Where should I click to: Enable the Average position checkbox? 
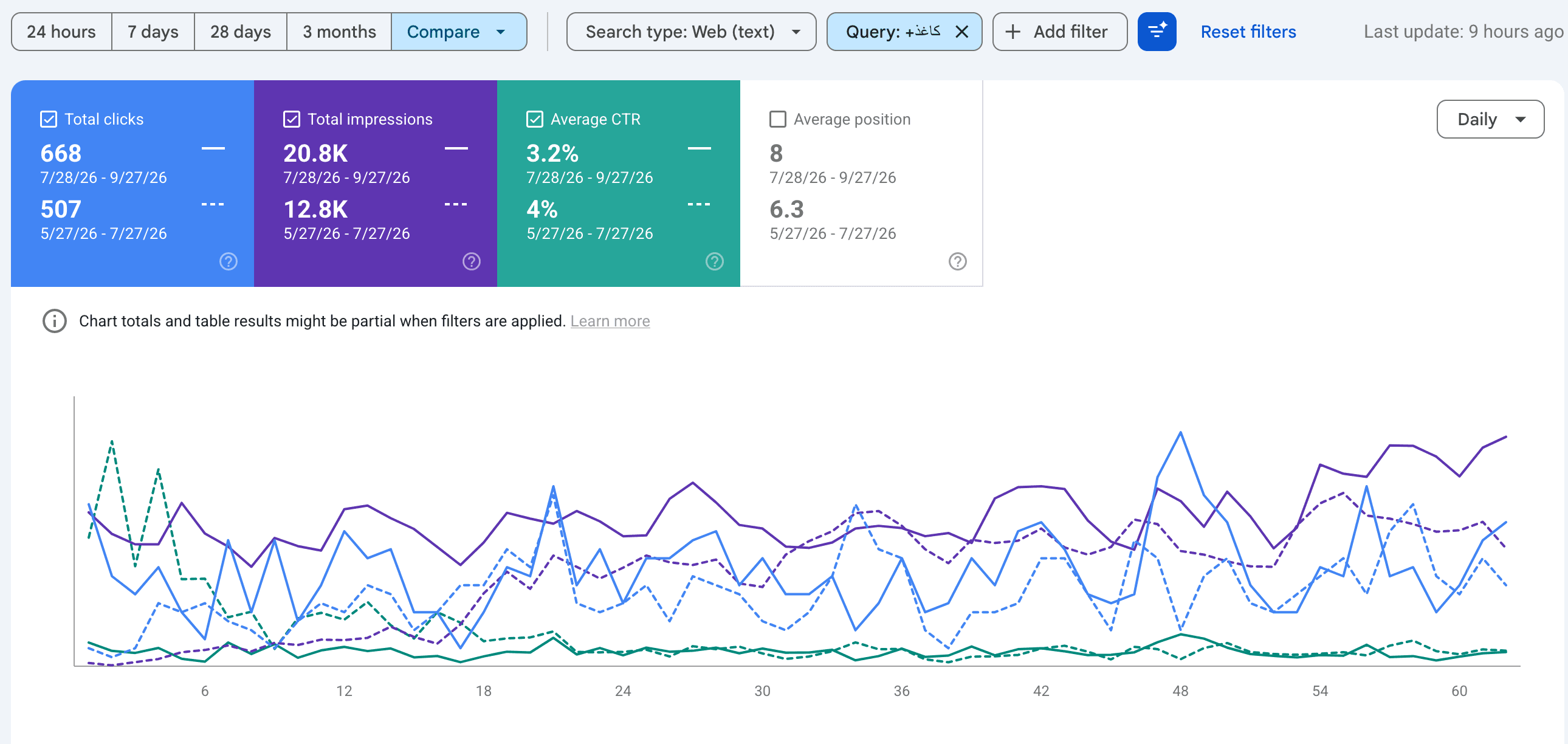point(778,119)
